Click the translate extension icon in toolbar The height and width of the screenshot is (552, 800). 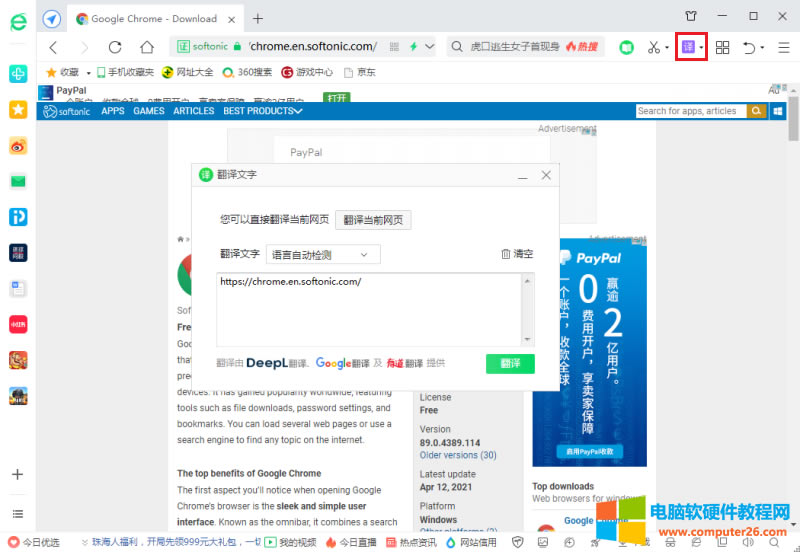[688, 47]
